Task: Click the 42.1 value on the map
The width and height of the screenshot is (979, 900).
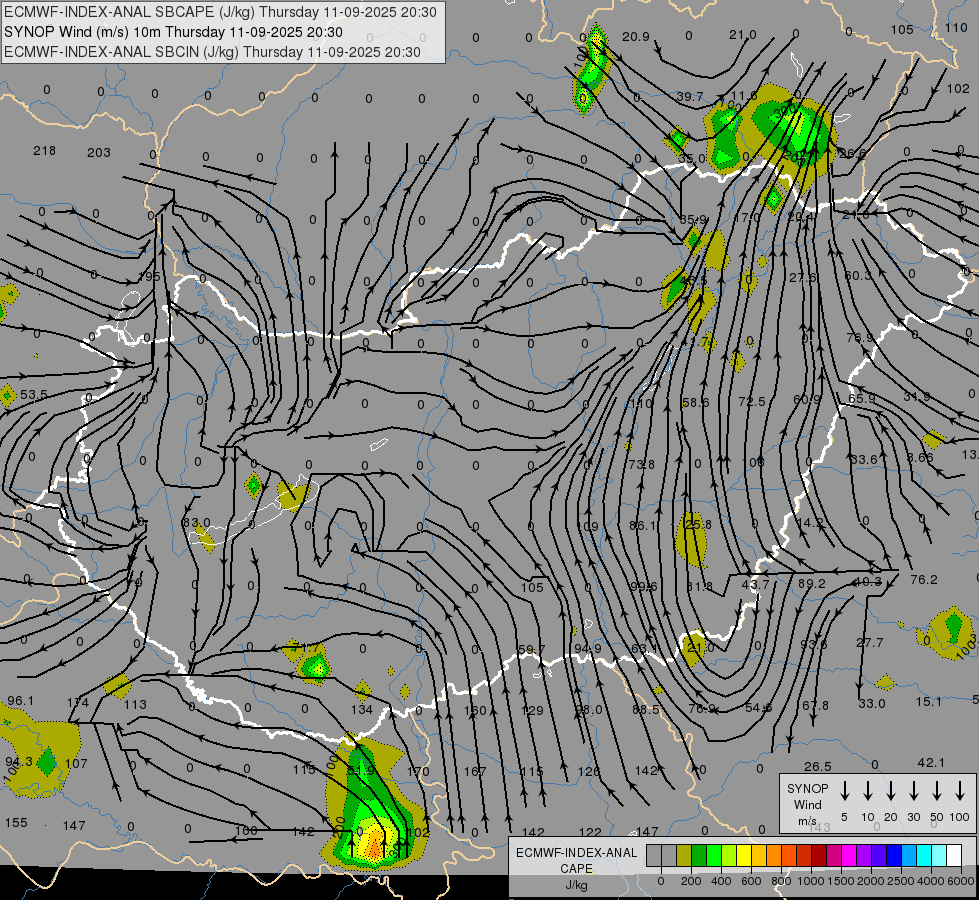Action: coord(931,763)
